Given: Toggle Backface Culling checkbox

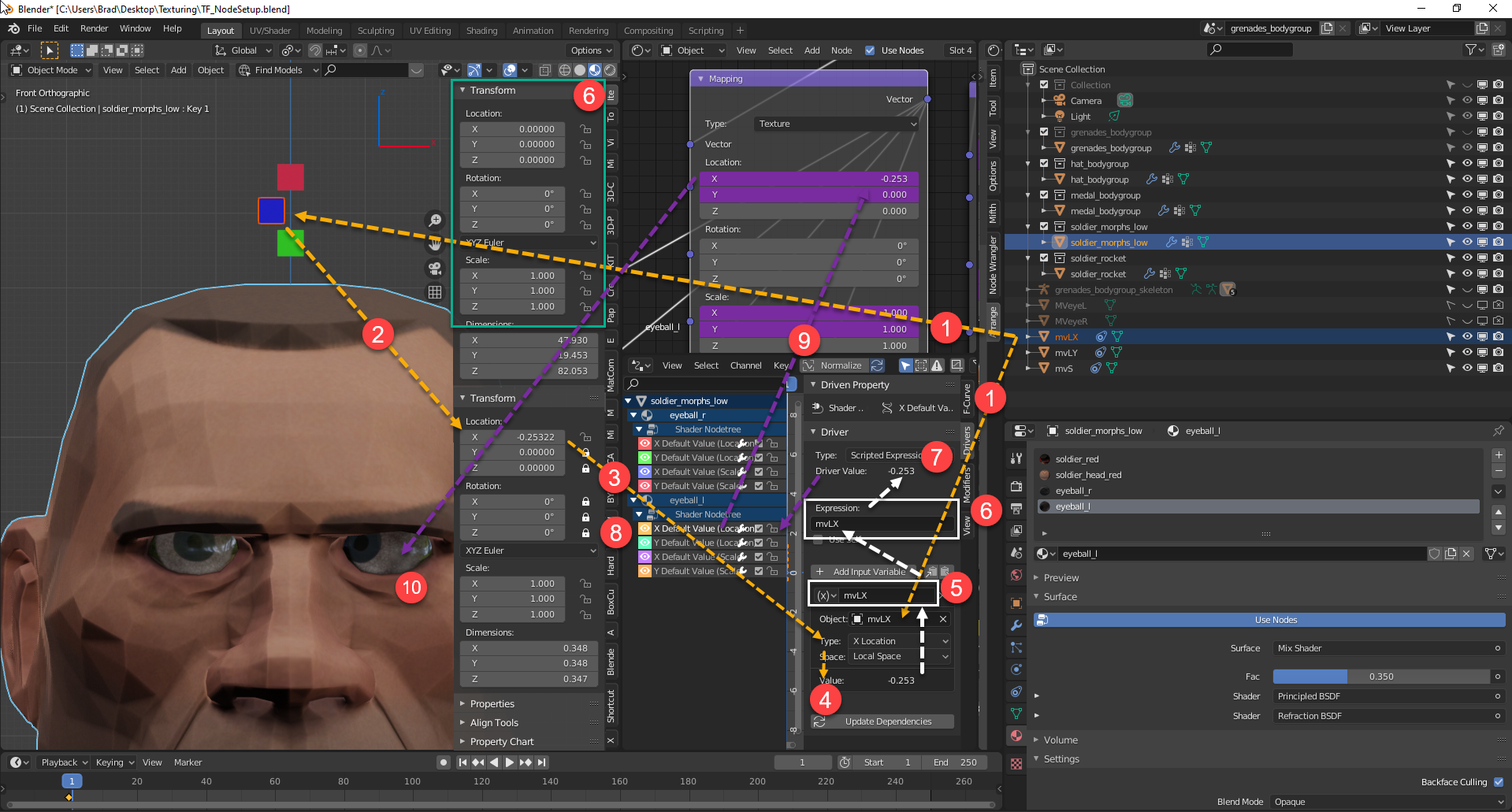Looking at the screenshot, I should [1498, 782].
